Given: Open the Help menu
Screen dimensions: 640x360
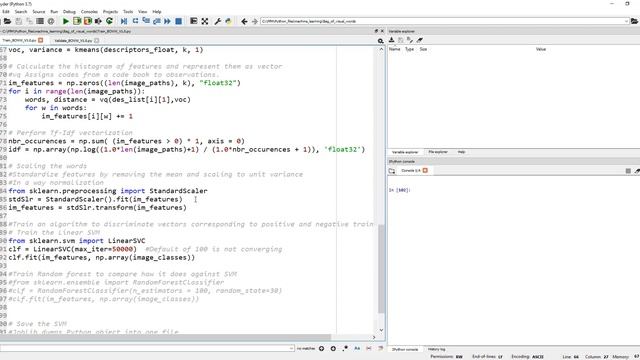Looking at the screenshot, I should (x=157, y=12).
